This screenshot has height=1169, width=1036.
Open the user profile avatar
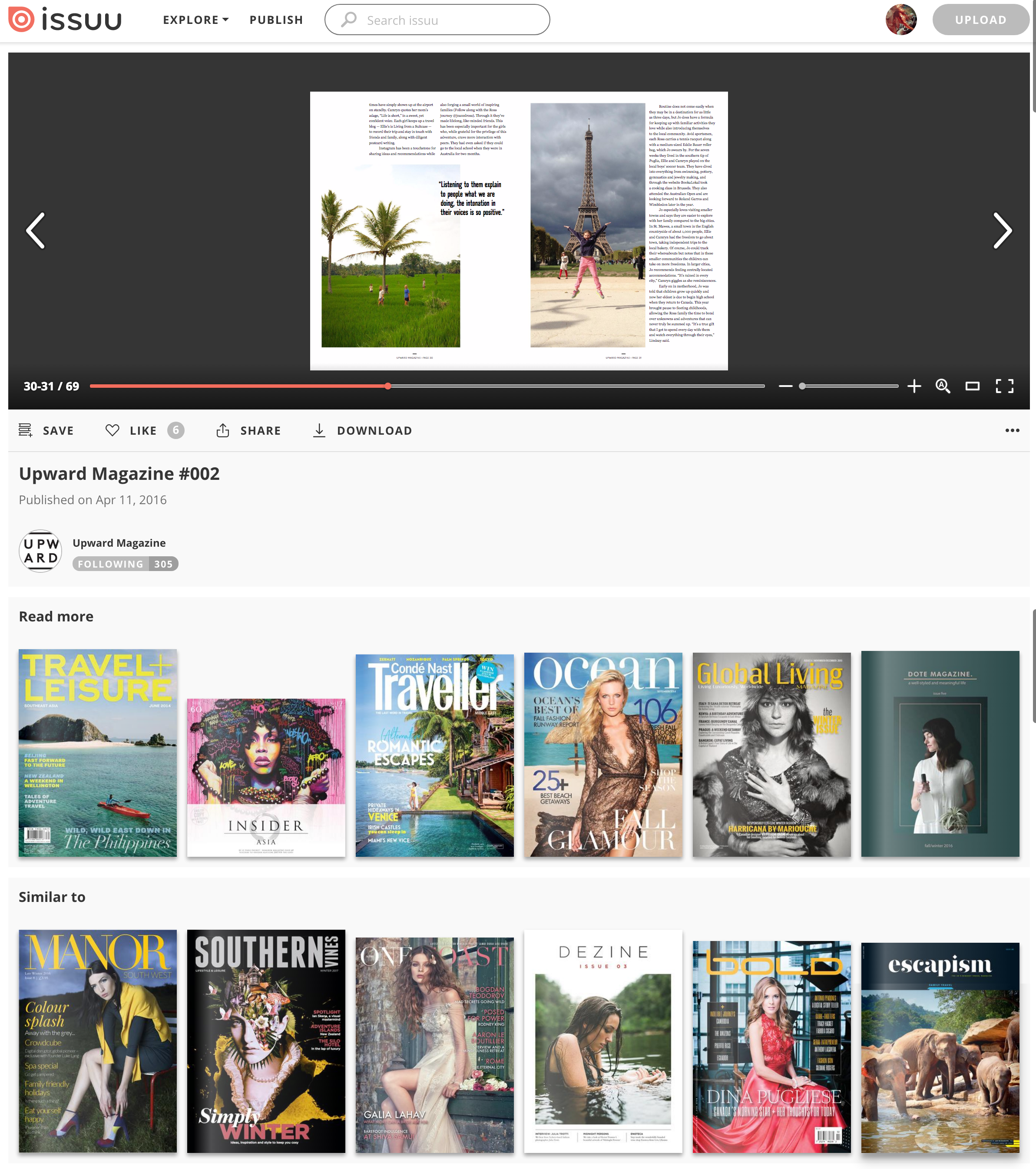click(x=901, y=20)
